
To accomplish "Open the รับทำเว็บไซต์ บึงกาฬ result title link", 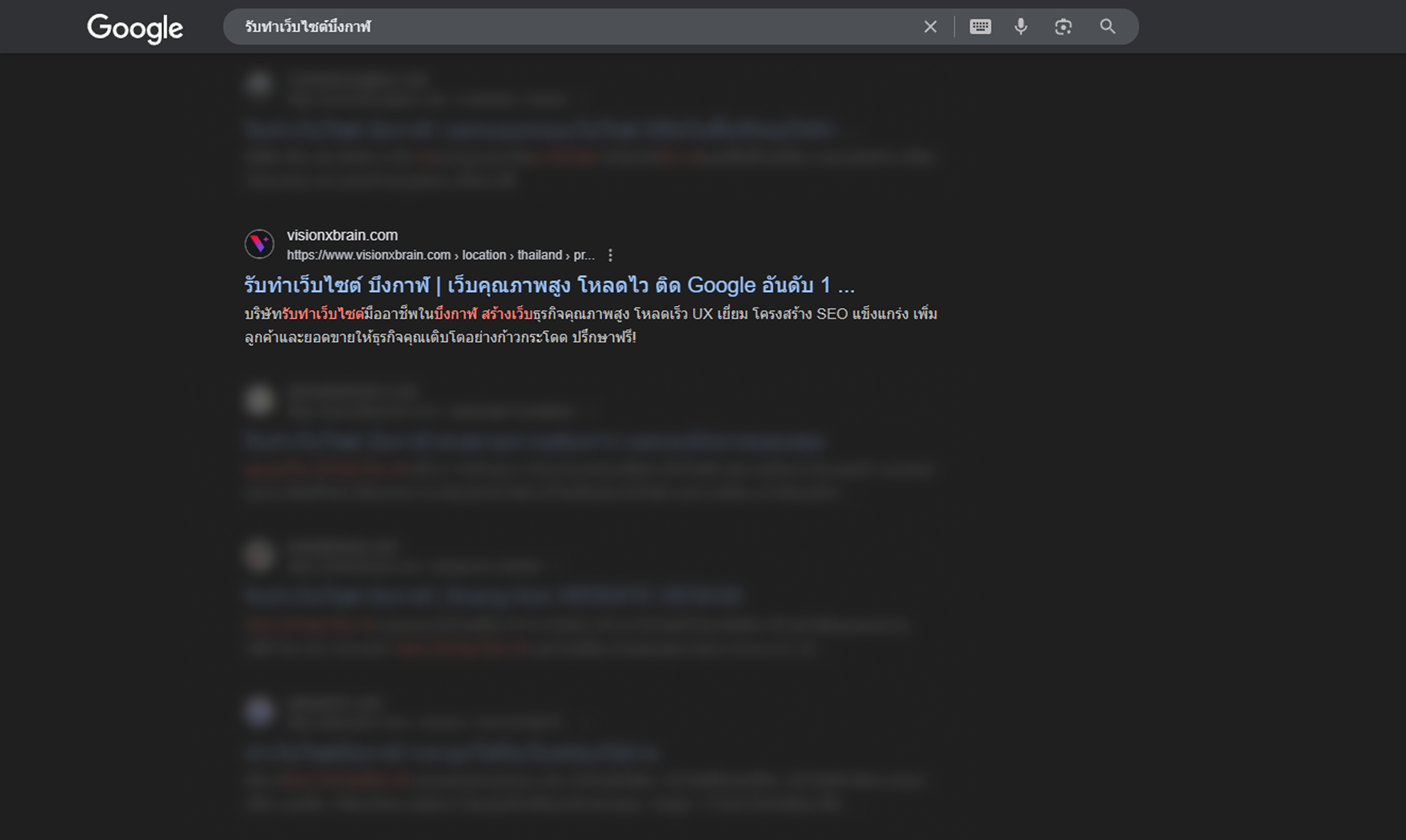I will click(x=549, y=285).
